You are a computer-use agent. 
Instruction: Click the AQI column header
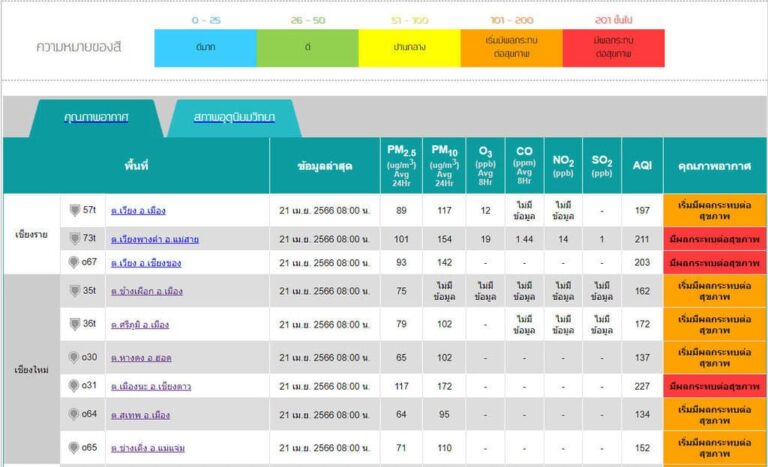click(x=642, y=166)
